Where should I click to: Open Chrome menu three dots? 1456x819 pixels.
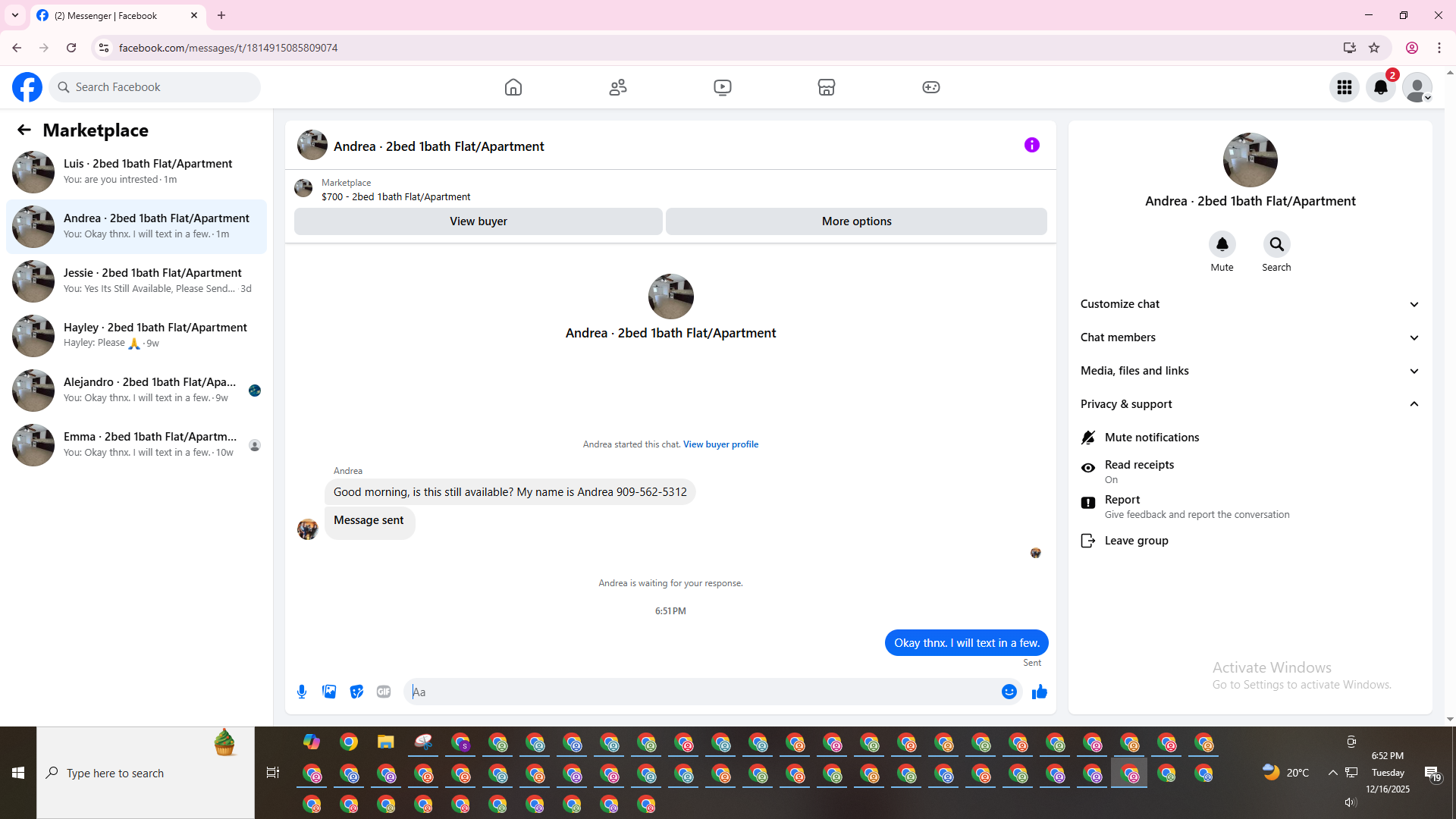coord(1439,48)
